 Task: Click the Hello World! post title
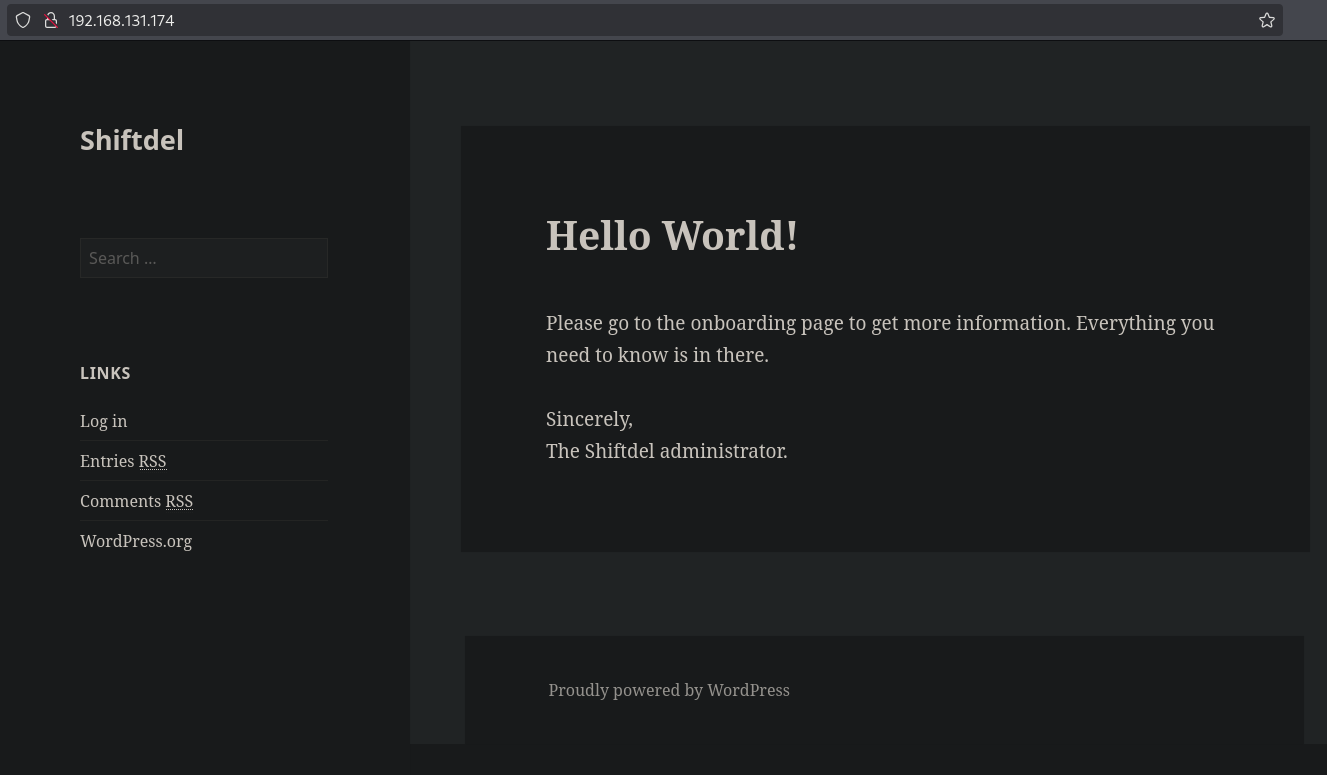coord(671,236)
